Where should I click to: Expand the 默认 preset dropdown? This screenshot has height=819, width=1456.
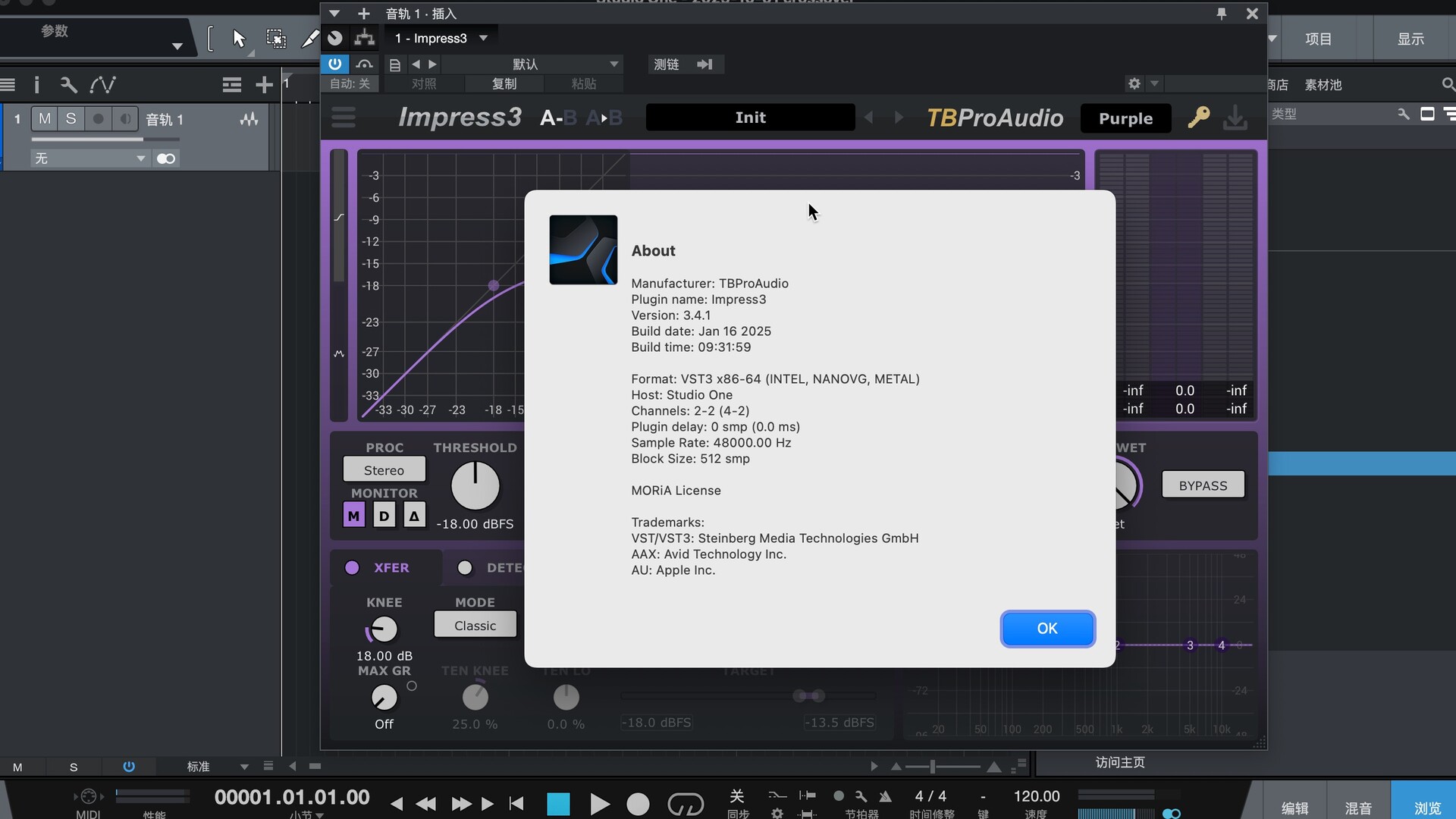point(614,64)
